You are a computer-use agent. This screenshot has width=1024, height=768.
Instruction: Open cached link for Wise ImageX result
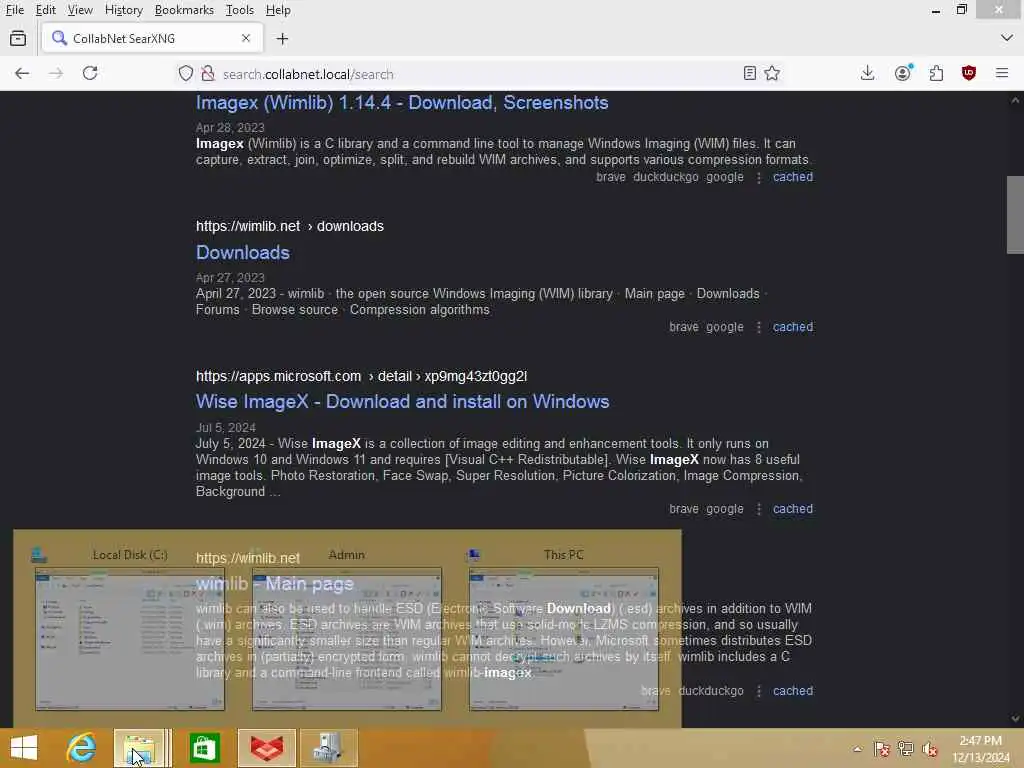793,509
